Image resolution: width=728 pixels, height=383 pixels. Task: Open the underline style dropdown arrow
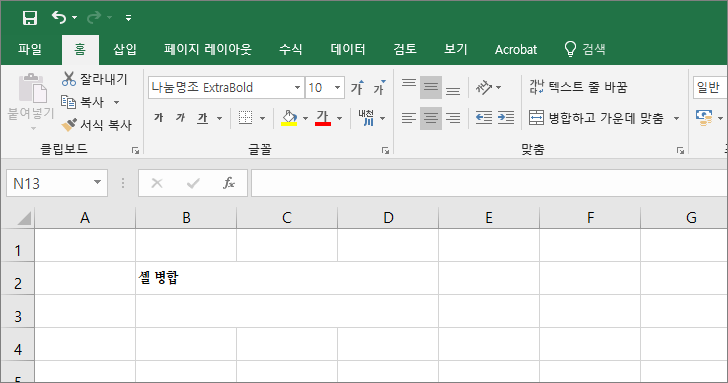tap(219, 118)
